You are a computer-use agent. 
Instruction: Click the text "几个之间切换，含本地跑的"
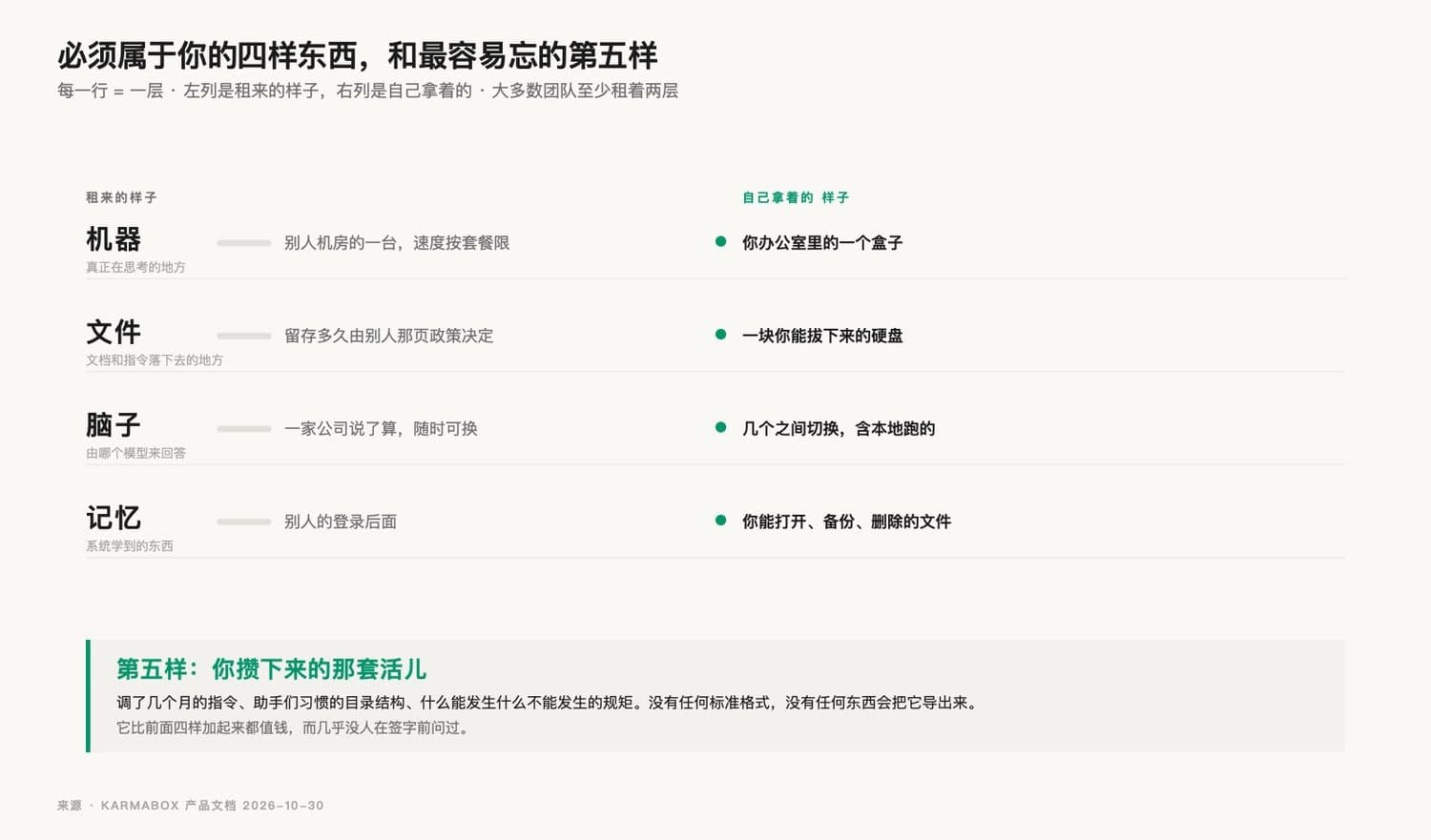pos(839,429)
